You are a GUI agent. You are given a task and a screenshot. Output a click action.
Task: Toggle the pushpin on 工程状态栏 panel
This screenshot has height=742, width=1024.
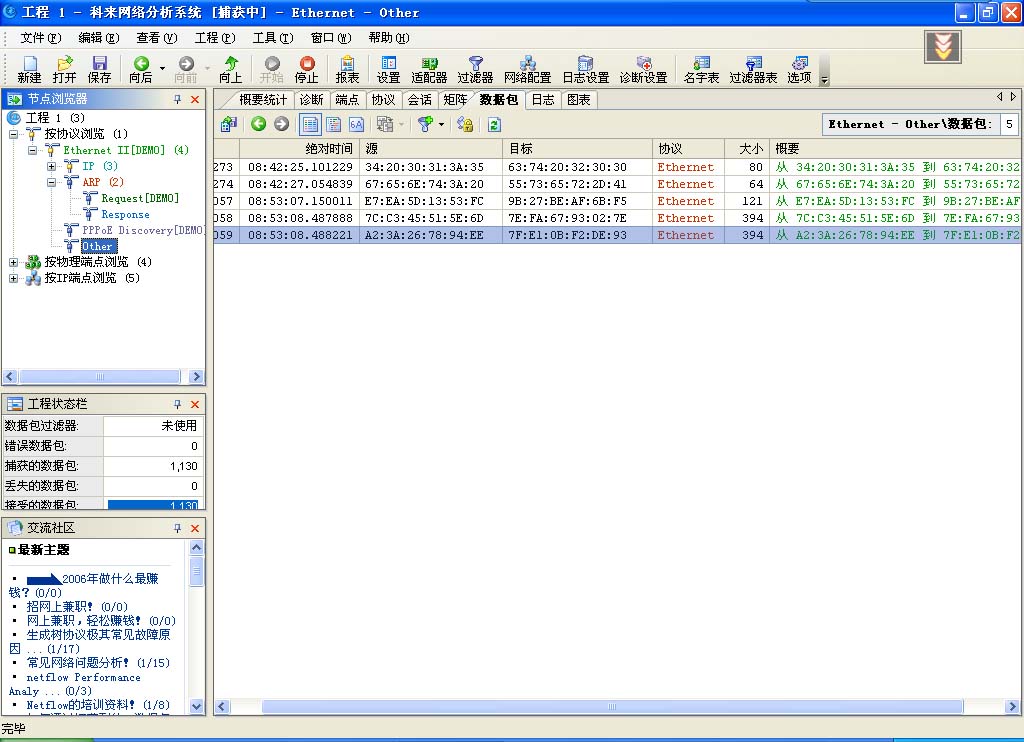(177, 404)
